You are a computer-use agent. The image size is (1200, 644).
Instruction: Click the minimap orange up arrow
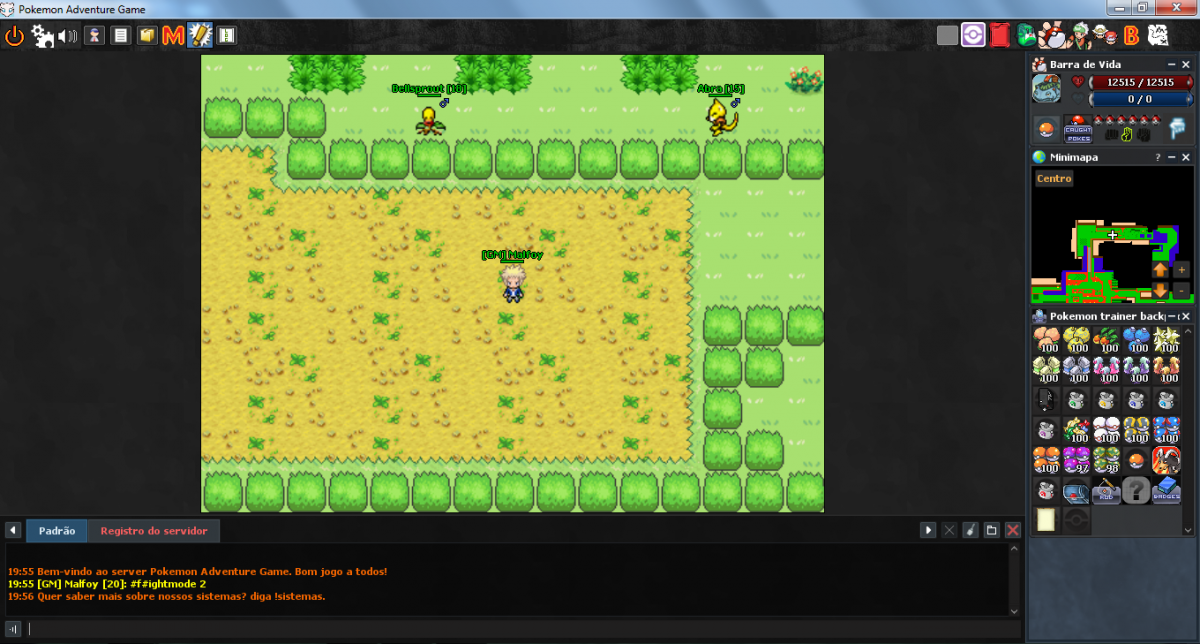[x=1160, y=270]
